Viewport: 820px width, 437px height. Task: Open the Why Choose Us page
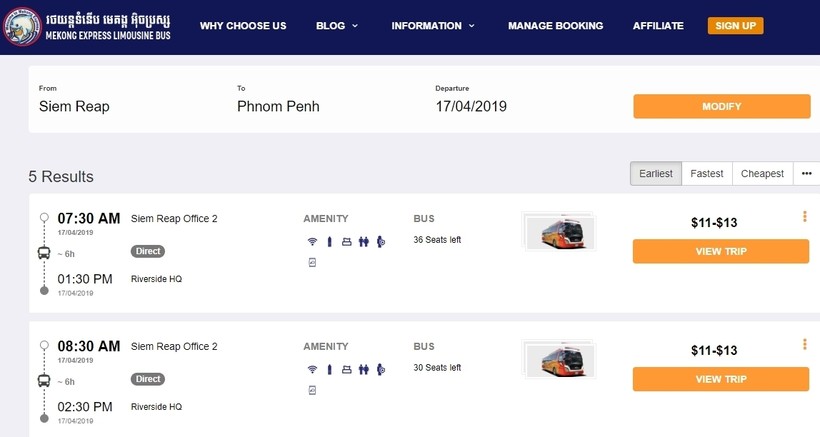pos(242,26)
